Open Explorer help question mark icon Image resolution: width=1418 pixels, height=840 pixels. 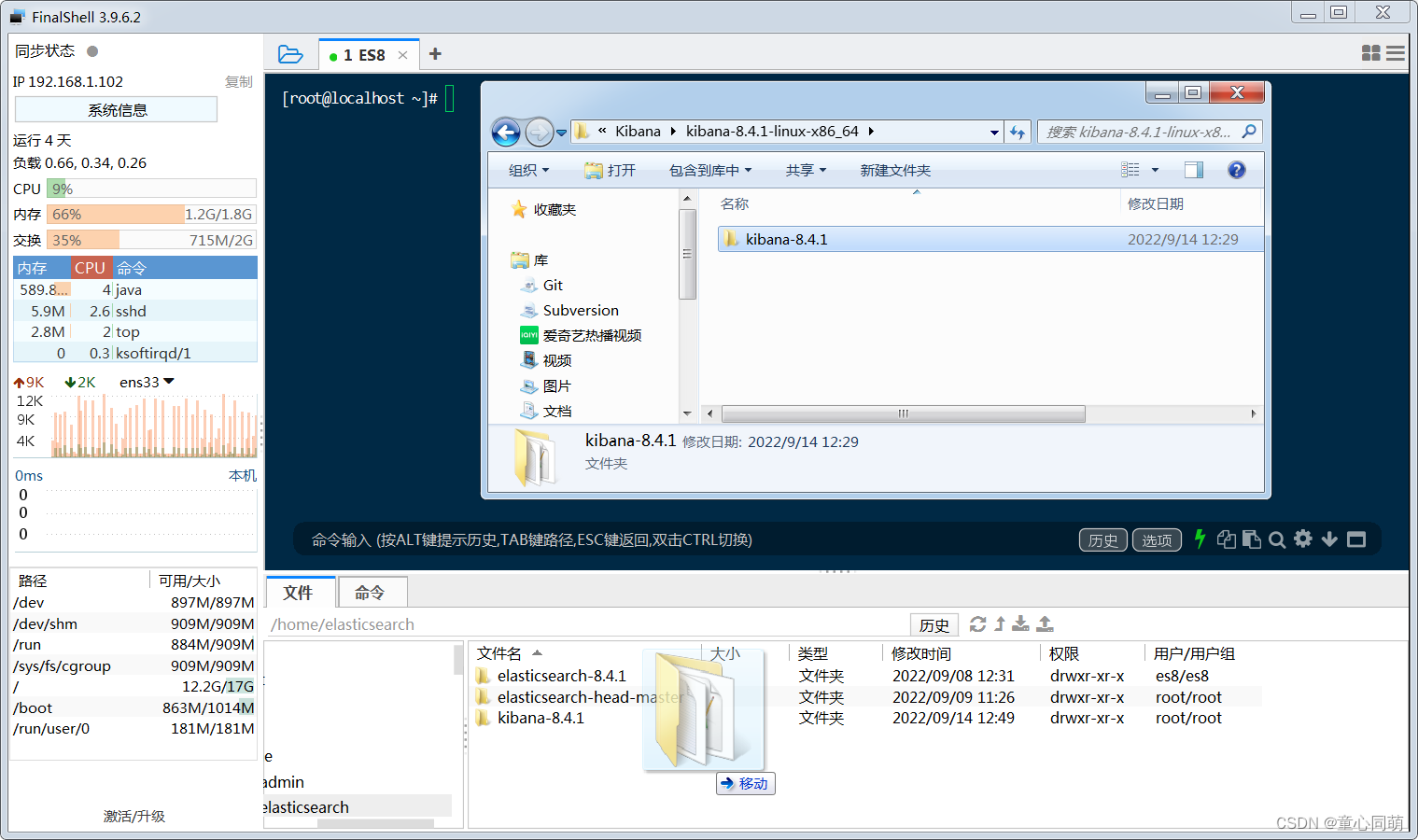point(1237,170)
